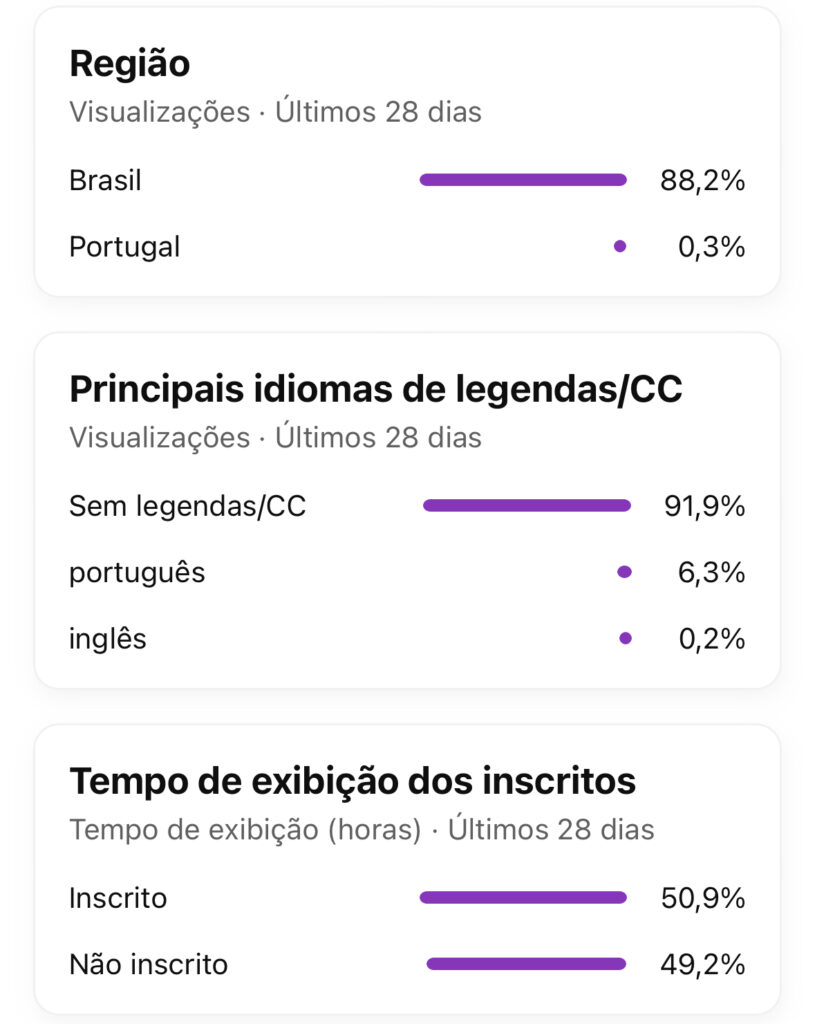The width and height of the screenshot is (815, 1024).
Task: Select the Brasil region row label
Action: 105,181
